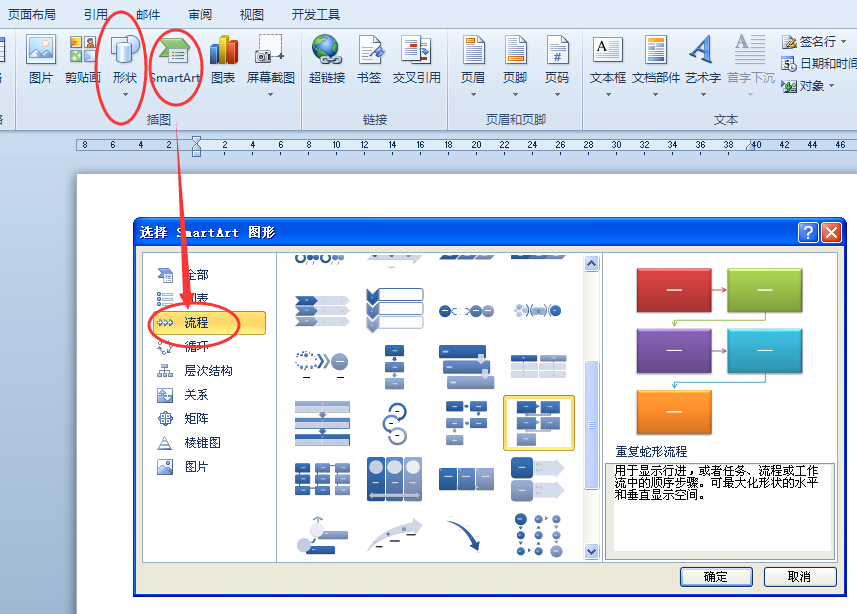Viewport: 857px width, 614px height.
Task: Switch to the References (引用) tab
Action: (96, 15)
